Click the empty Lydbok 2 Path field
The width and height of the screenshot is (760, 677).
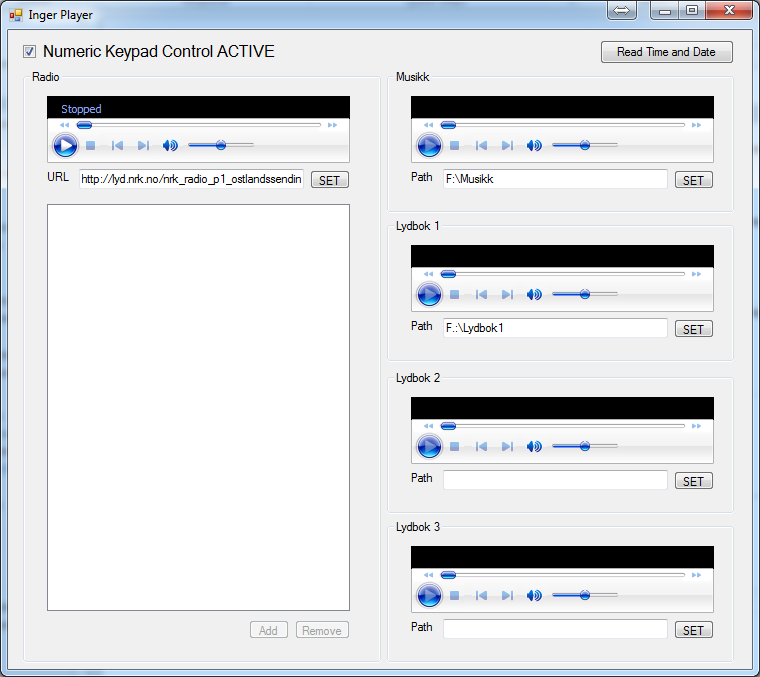point(555,480)
